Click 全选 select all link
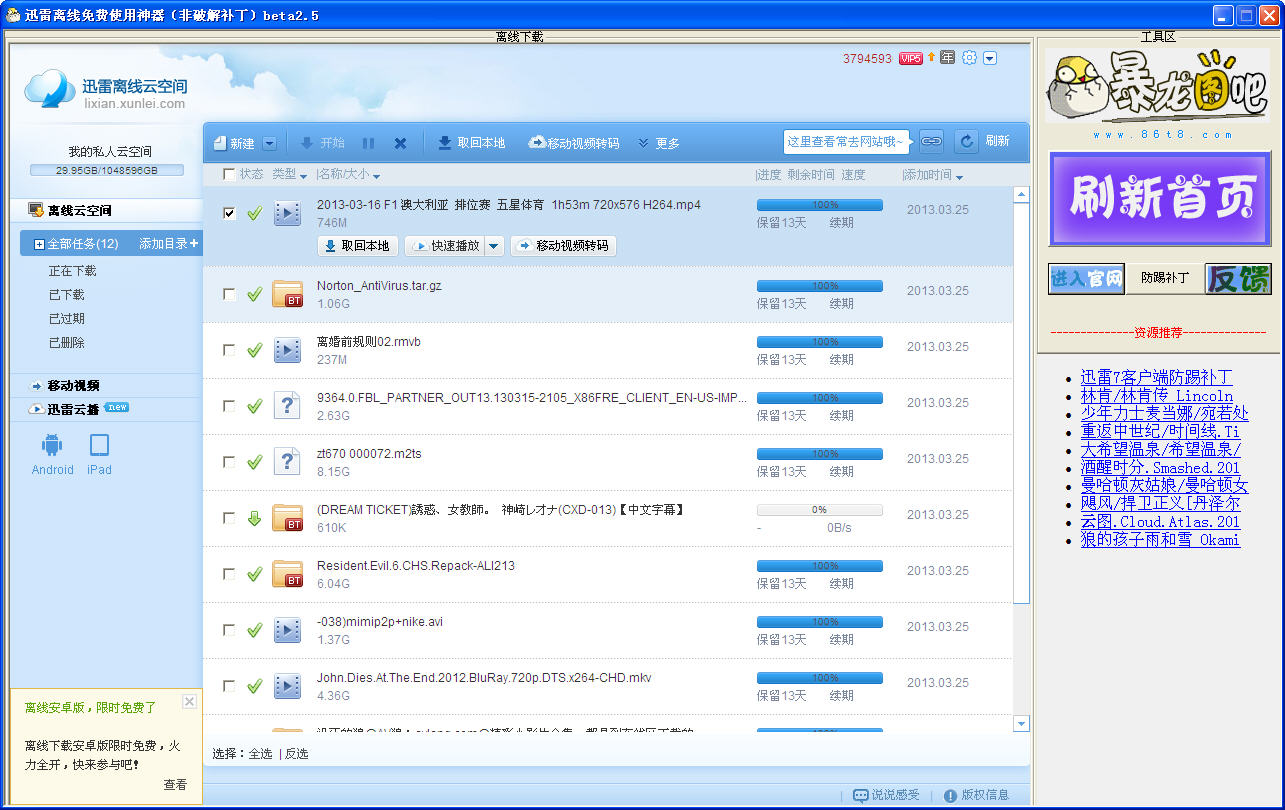Image resolution: width=1285 pixels, height=810 pixels. pyautogui.click(x=260, y=754)
